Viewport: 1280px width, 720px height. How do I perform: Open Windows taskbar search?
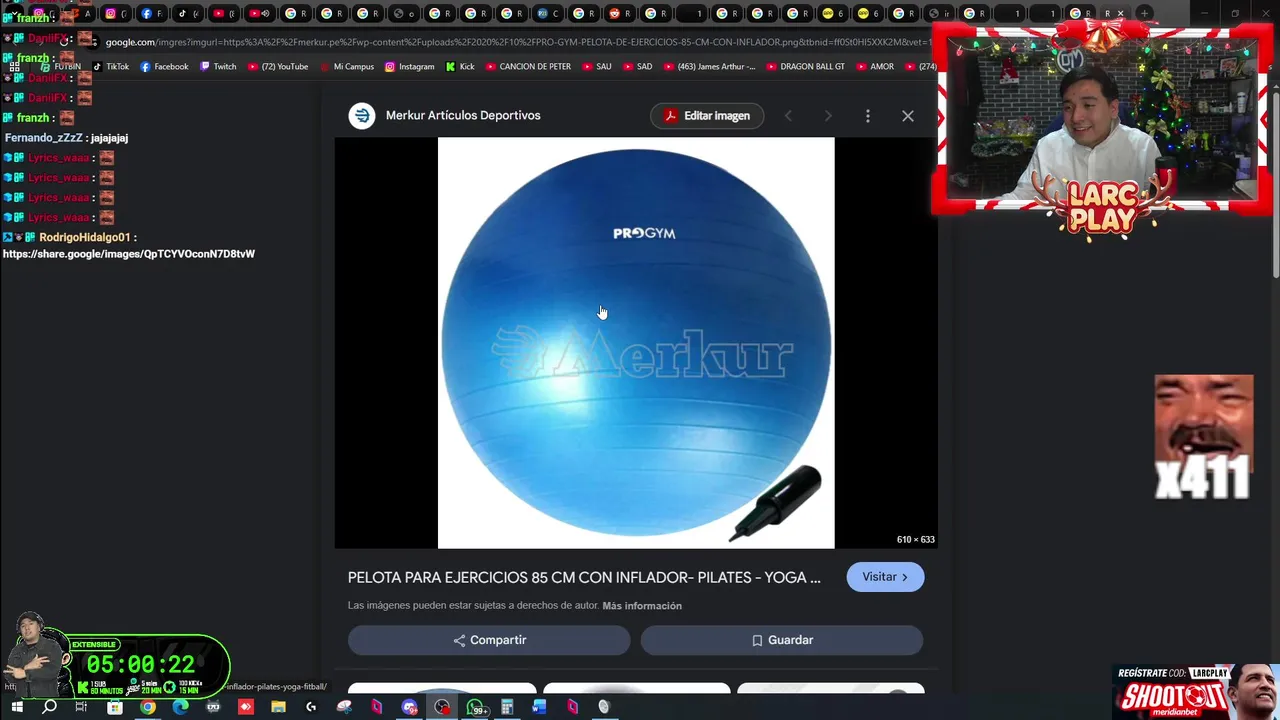click(49, 707)
